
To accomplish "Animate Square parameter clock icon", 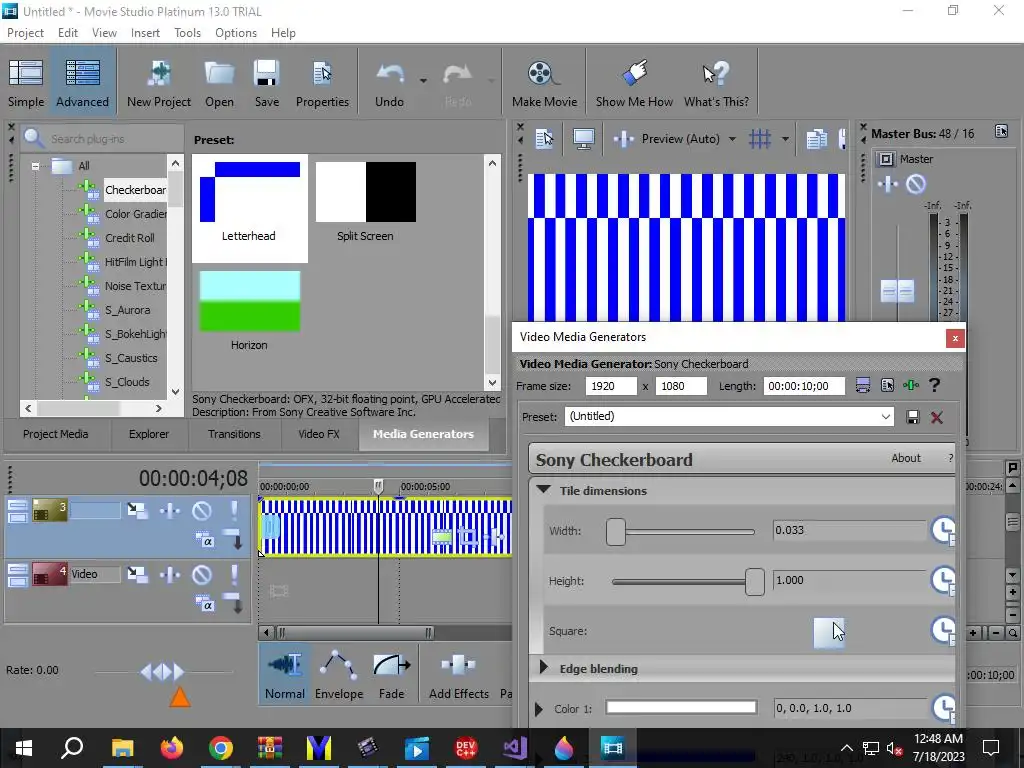I will point(943,630).
